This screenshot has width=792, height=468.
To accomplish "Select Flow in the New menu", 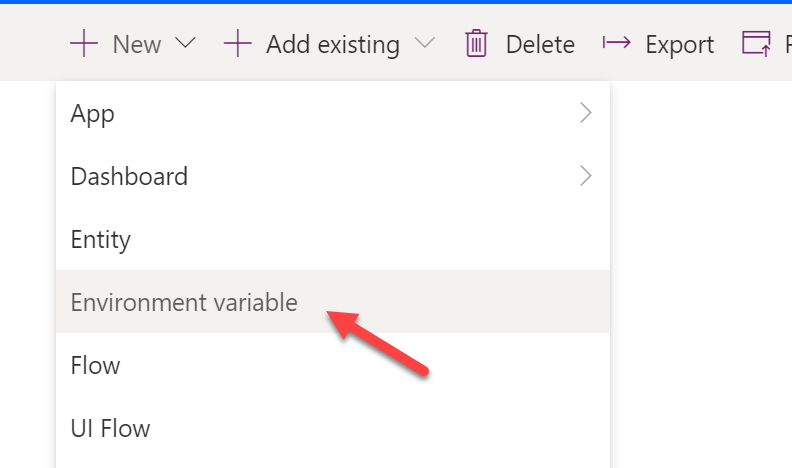I will pyautogui.click(x=333, y=365).
